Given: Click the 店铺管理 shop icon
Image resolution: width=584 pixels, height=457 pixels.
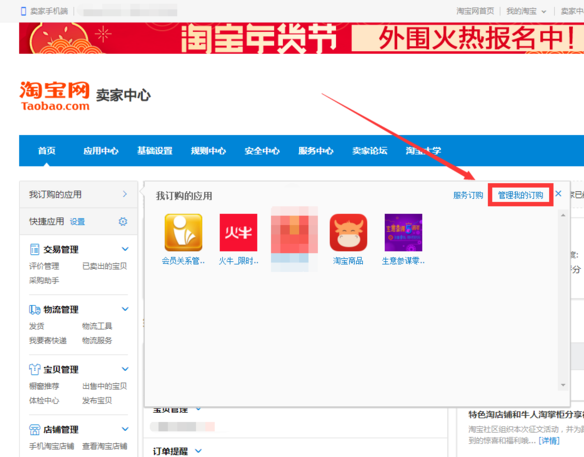Looking at the screenshot, I should click(35, 429).
